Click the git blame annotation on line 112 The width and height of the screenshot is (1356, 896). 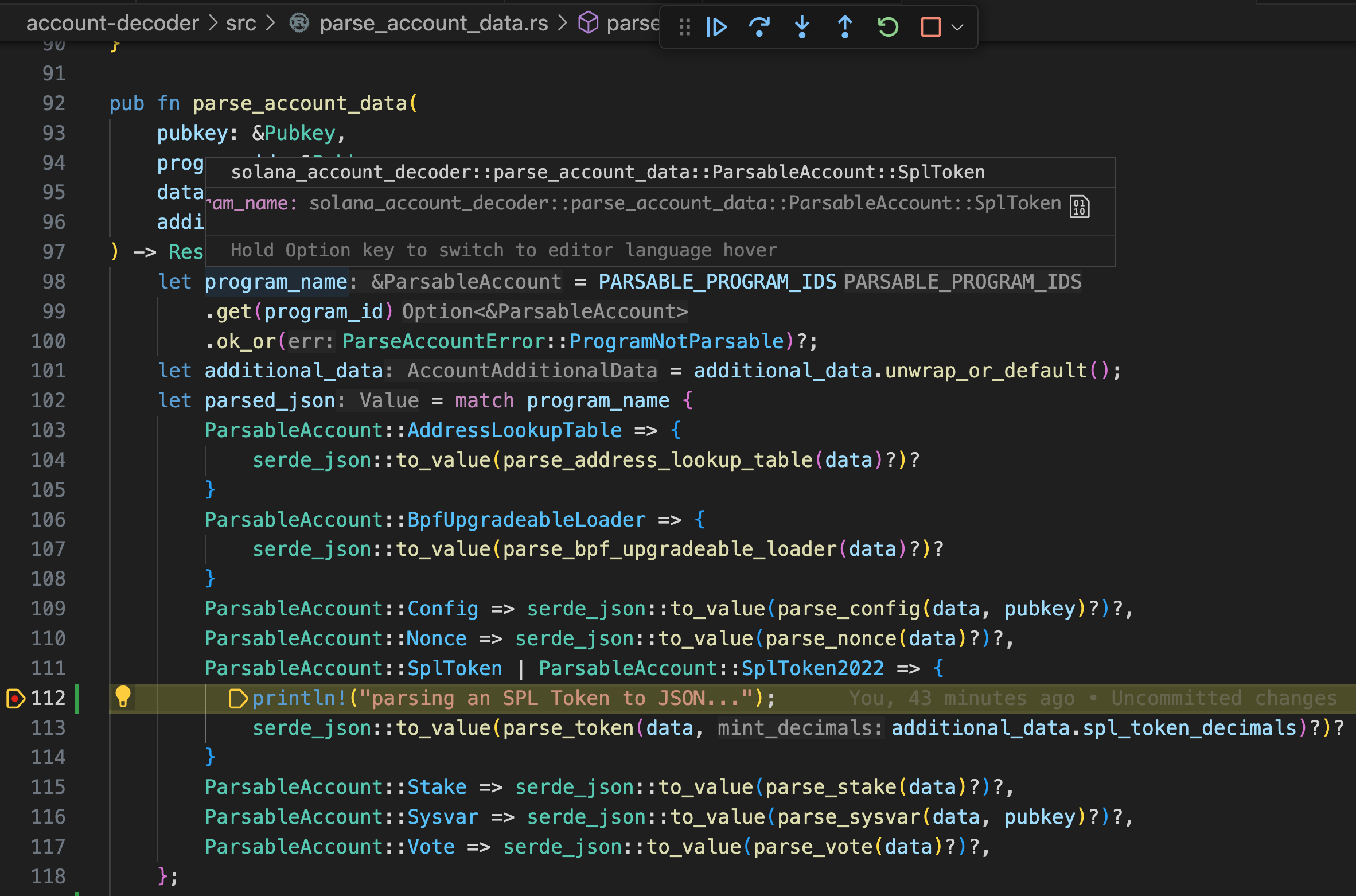tap(1092, 698)
